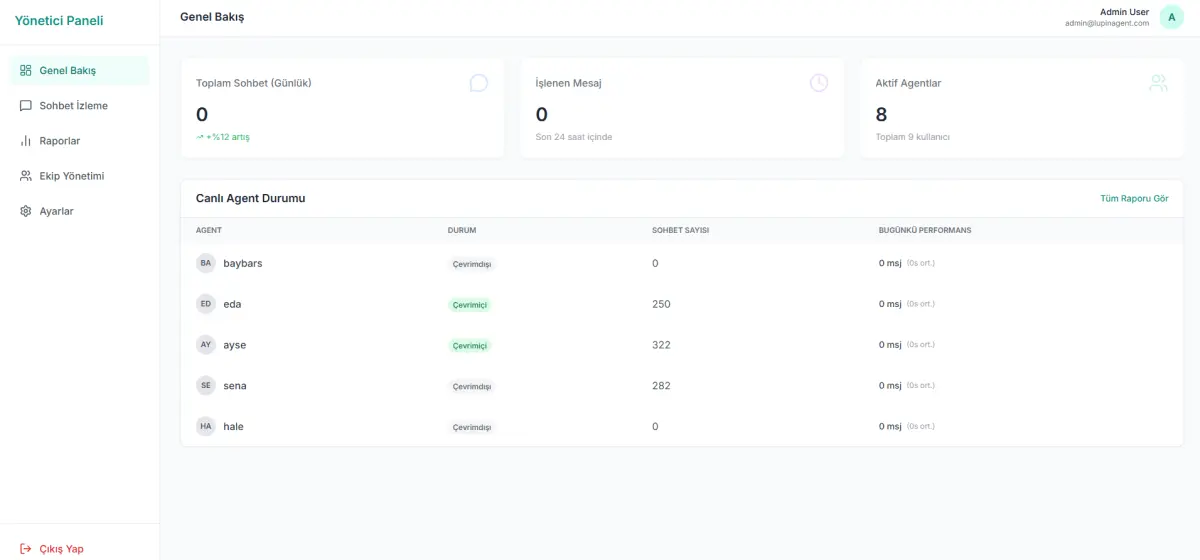
Task: Click the chat bubble icon on Toplam Sohbet card
Action: [479, 83]
